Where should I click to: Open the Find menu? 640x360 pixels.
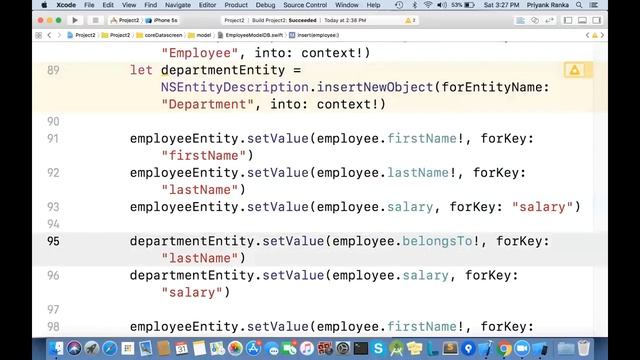(x=150, y=5)
